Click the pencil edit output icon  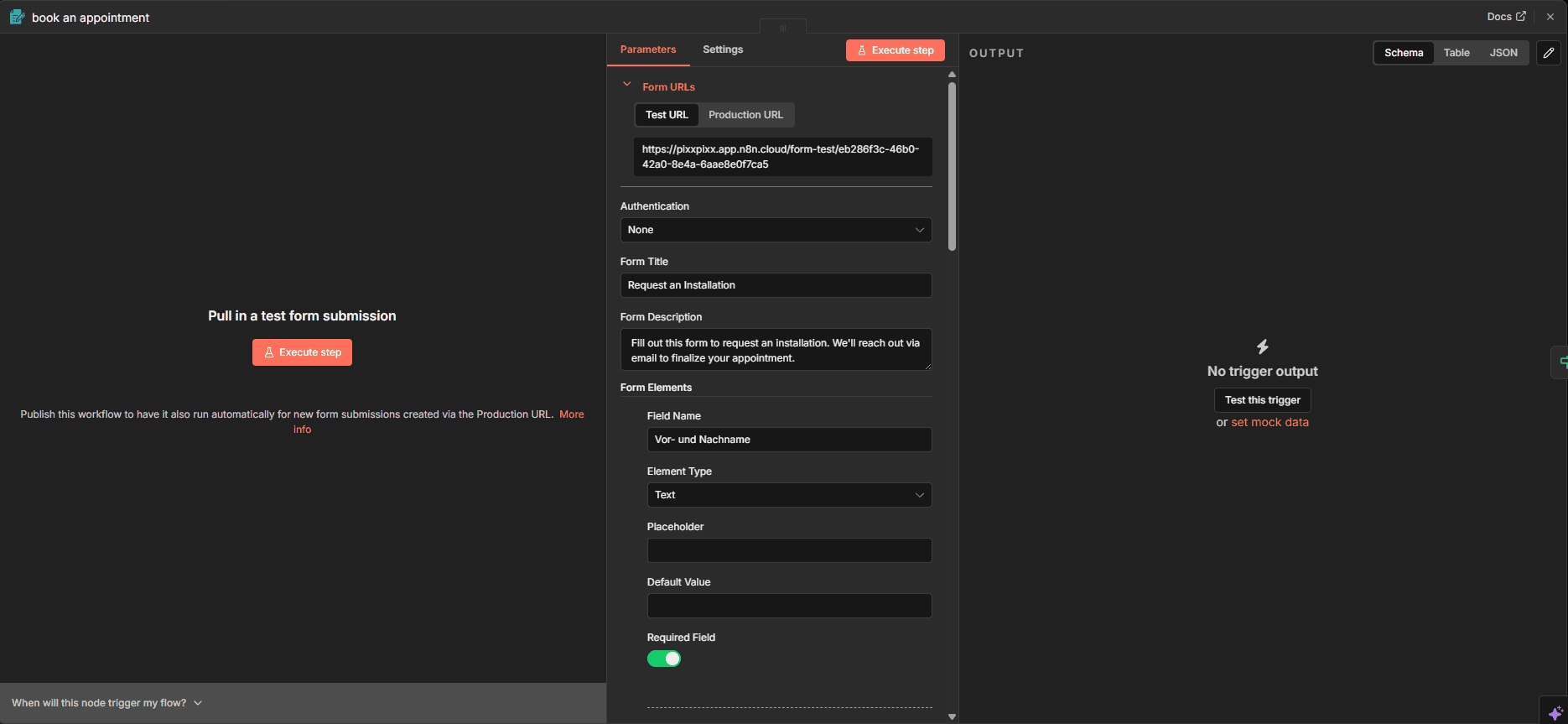click(1549, 53)
